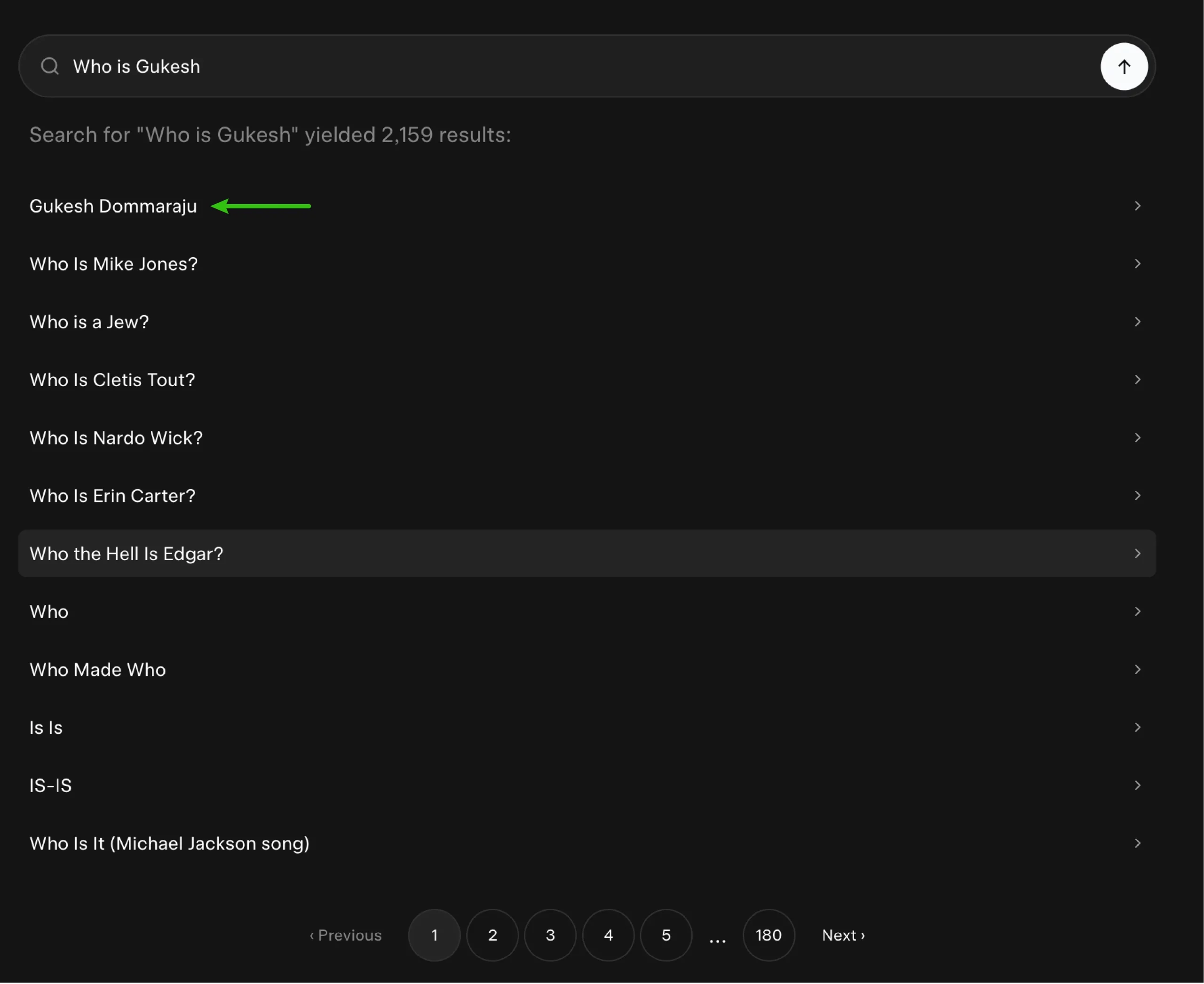Click chevron on Who Is Erin Carter? row

1137,495
